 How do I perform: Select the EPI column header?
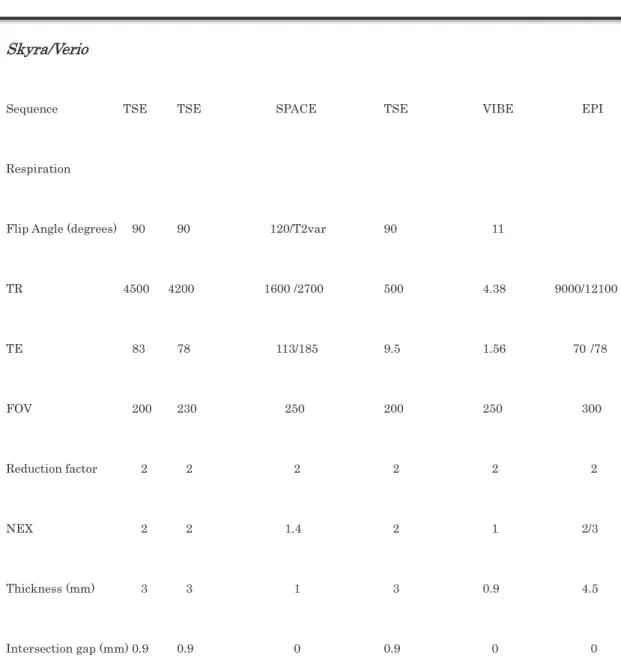(x=592, y=109)
